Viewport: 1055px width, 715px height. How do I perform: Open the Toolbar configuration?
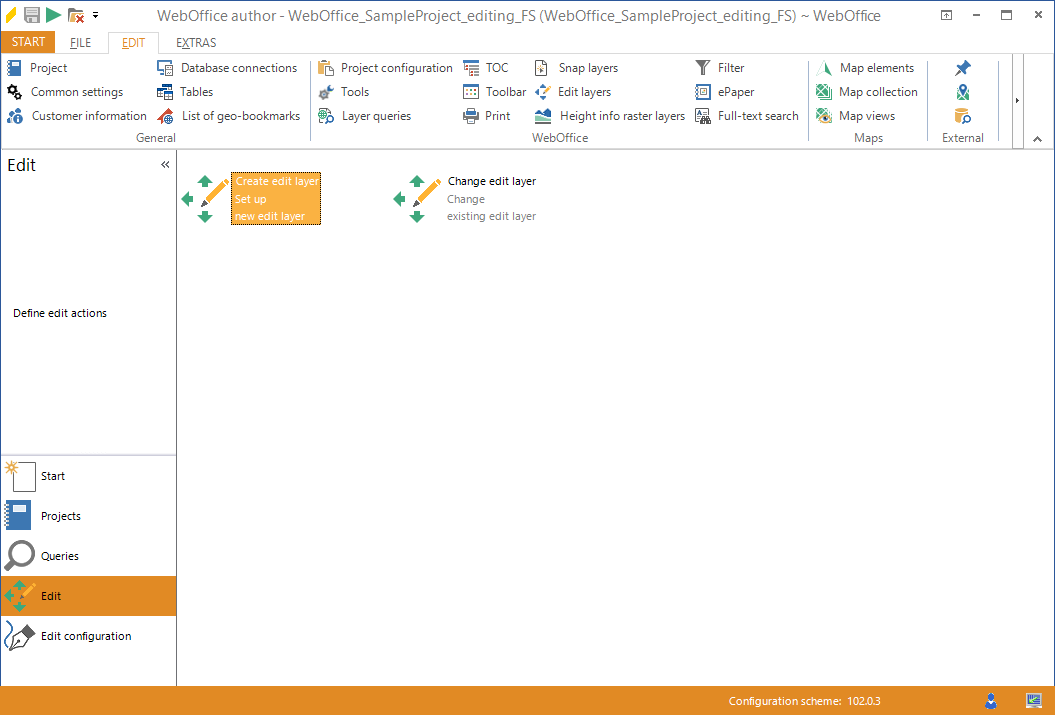(x=495, y=92)
